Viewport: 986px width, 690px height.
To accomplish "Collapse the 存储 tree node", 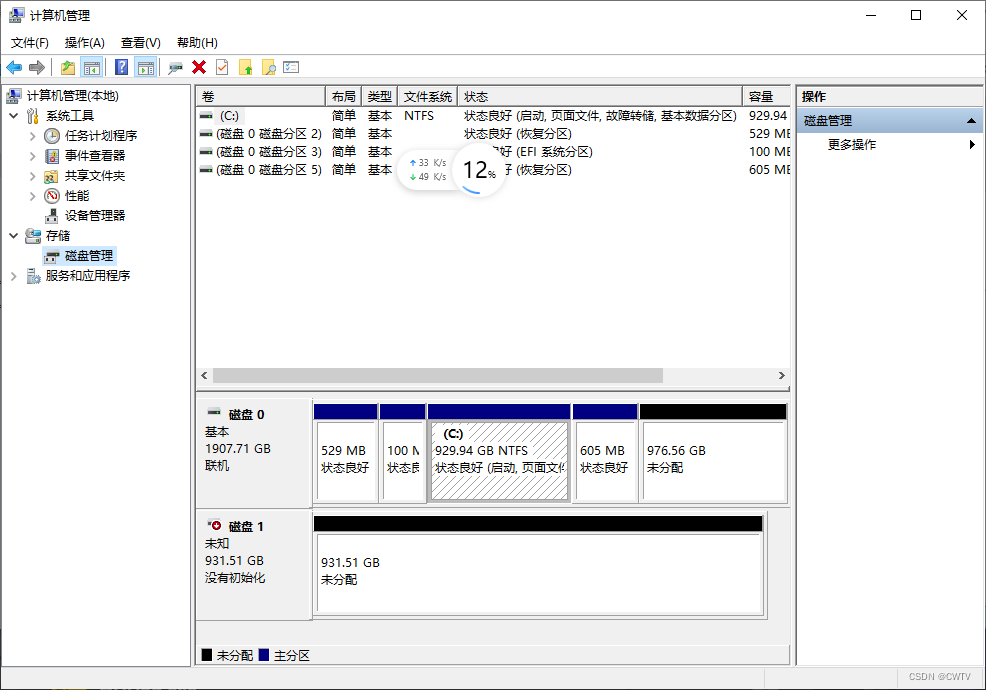I will click(x=14, y=236).
